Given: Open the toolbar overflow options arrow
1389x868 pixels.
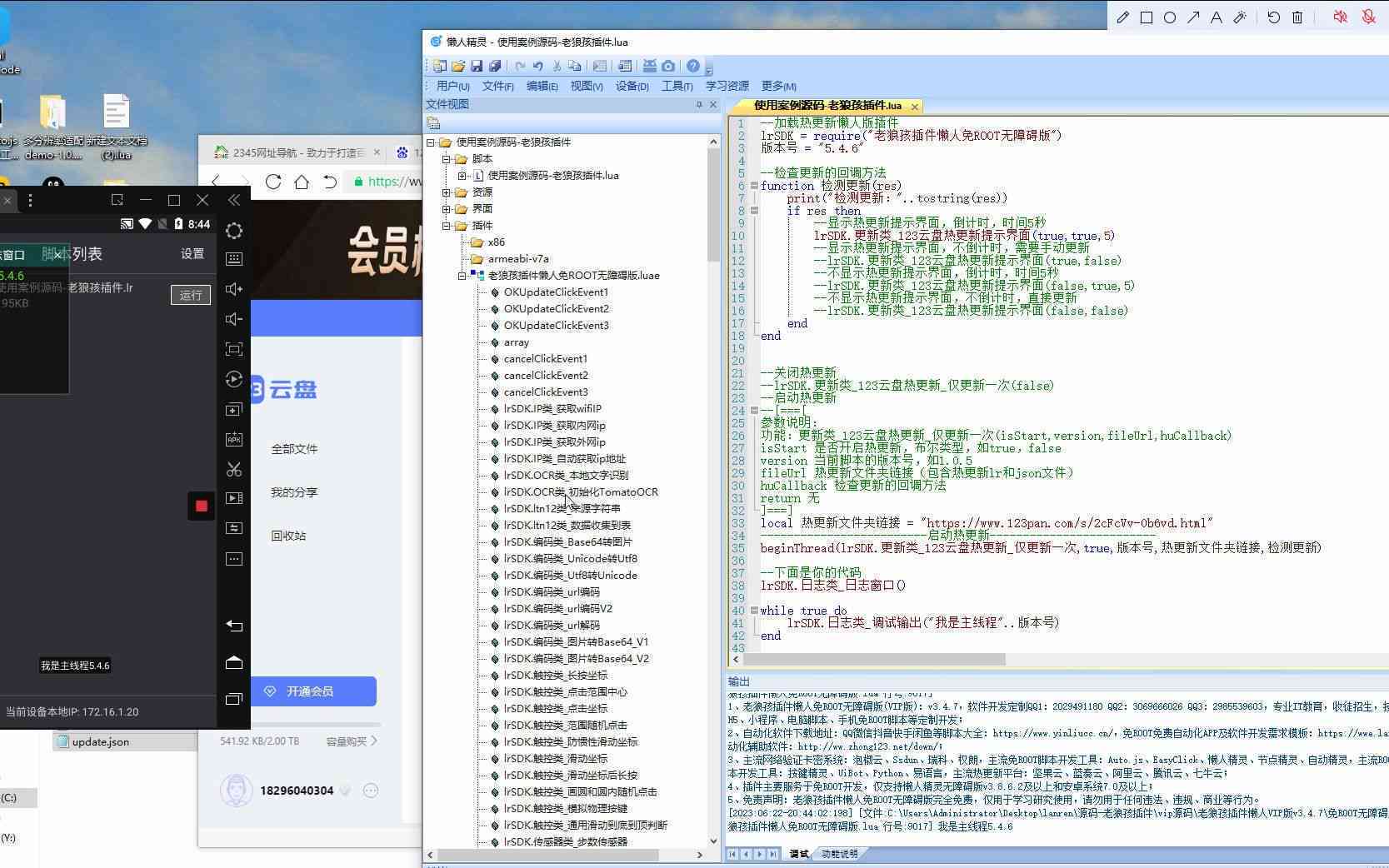Looking at the screenshot, I should click(x=709, y=68).
